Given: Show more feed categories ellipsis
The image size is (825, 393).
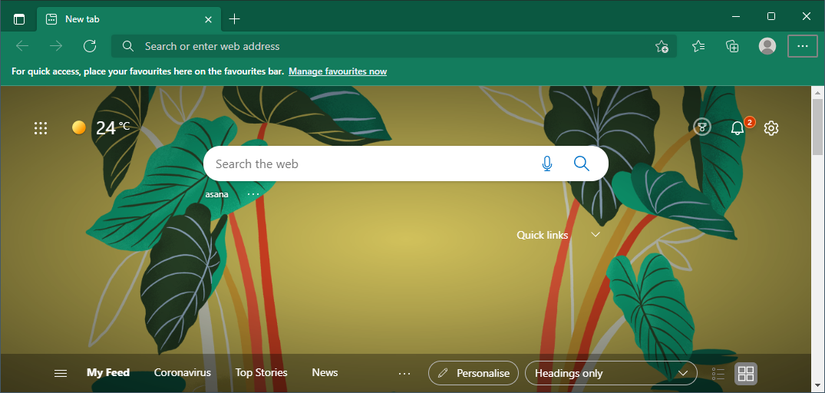Looking at the screenshot, I should [x=404, y=374].
